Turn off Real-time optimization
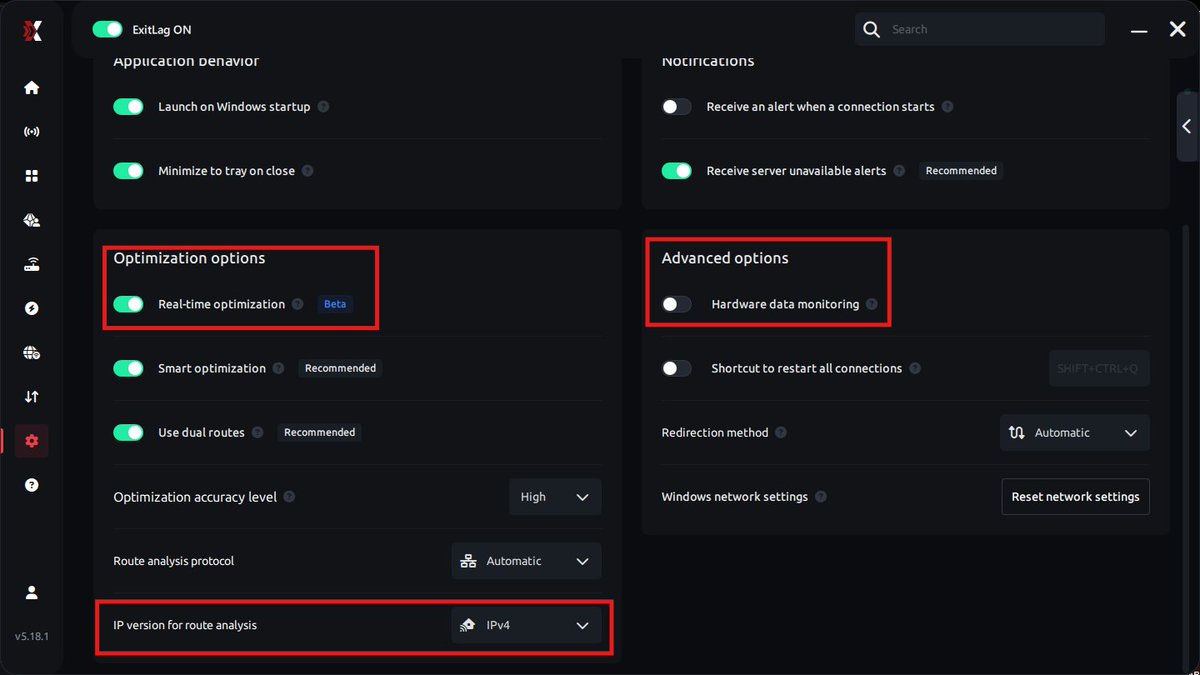This screenshot has width=1200, height=675. pyautogui.click(x=128, y=304)
